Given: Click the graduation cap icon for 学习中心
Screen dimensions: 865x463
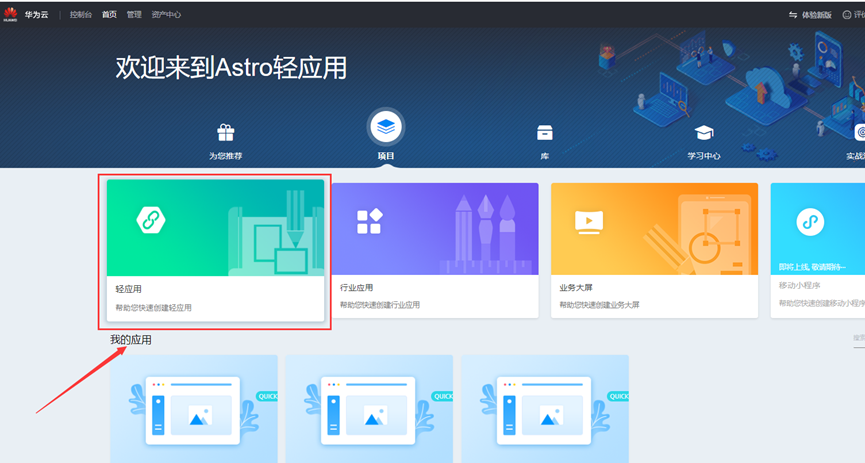Looking at the screenshot, I should pyautogui.click(x=704, y=132).
